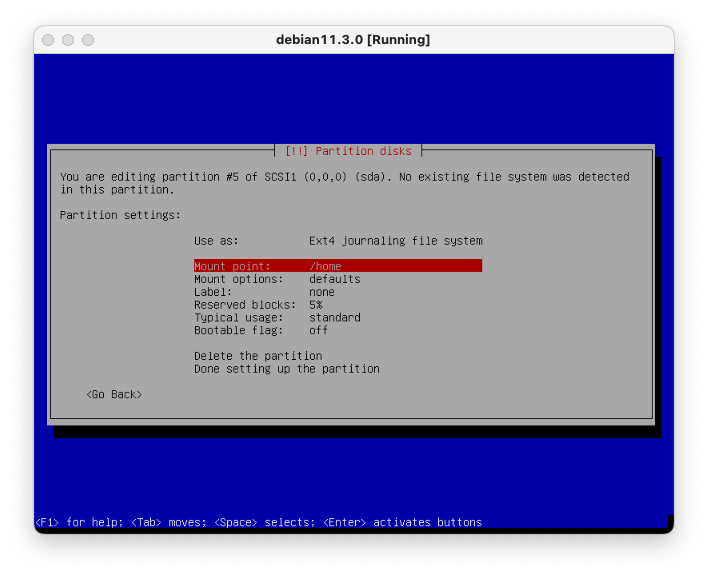Image resolution: width=708 pixels, height=576 pixels.
Task: Click the 'Partition settings:' heading
Action: click(x=120, y=215)
